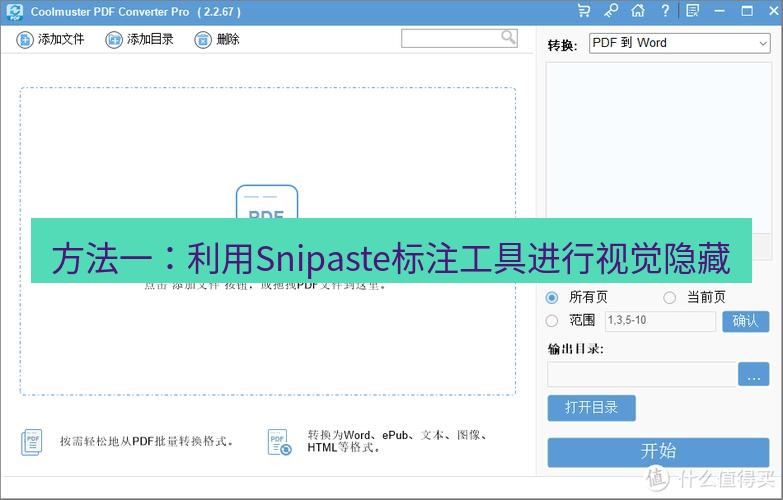Click the key registration icon
This screenshot has width=783, height=500.
[x=611, y=10]
